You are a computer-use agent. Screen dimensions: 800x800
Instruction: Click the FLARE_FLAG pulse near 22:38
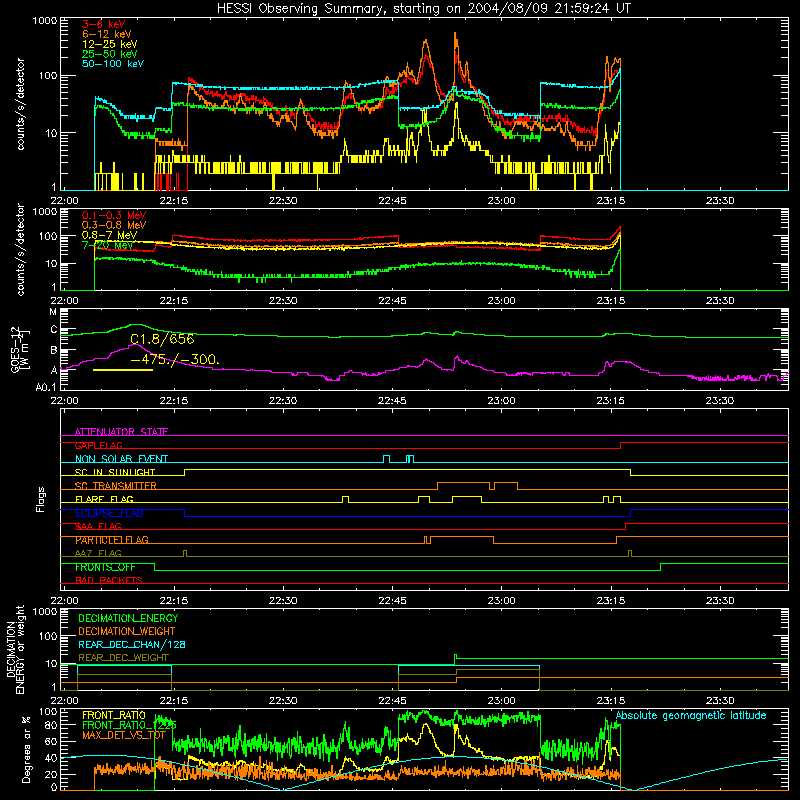pyautogui.click(x=345, y=499)
